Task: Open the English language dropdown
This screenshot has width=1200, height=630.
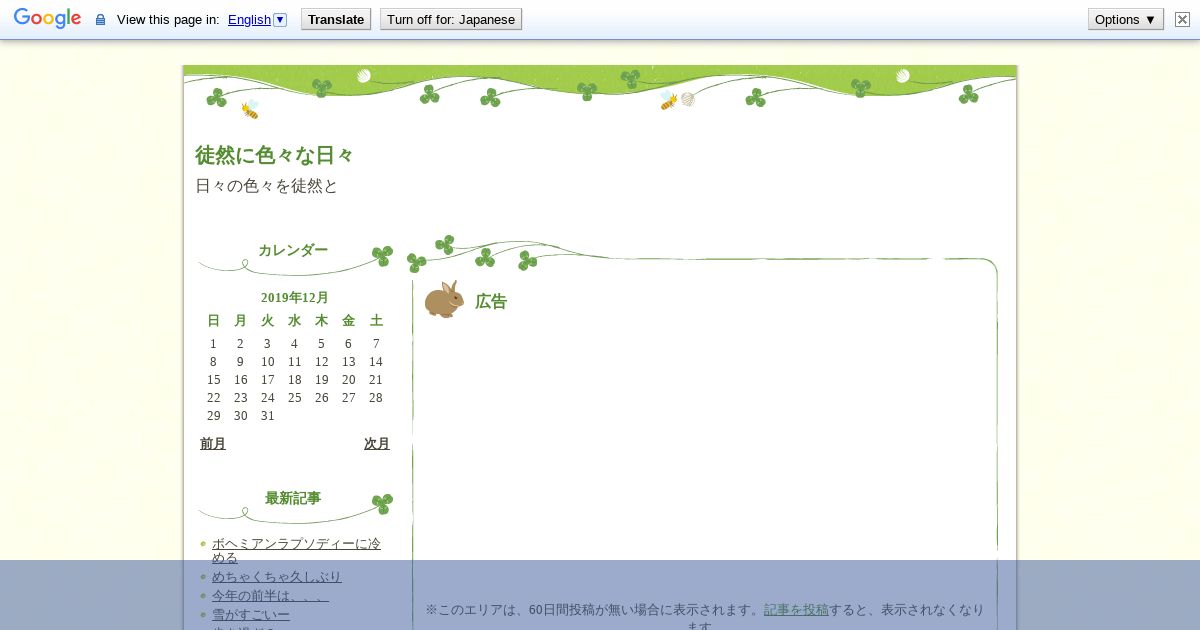Action: pyautogui.click(x=257, y=19)
